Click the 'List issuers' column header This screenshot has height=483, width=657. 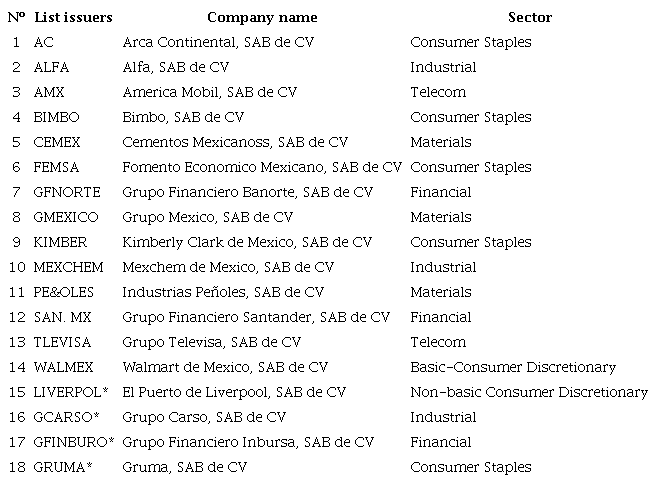(73, 17)
